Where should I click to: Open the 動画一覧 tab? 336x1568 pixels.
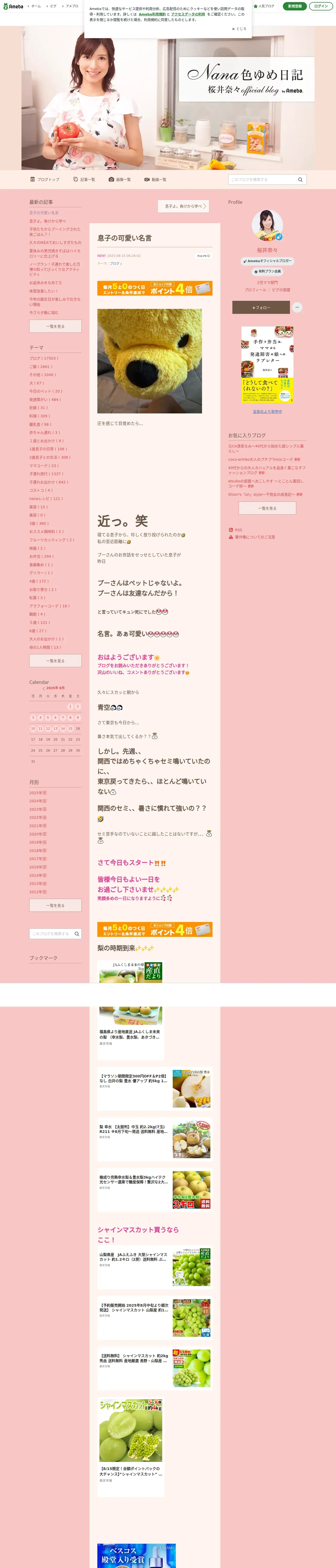(x=155, y=180)
